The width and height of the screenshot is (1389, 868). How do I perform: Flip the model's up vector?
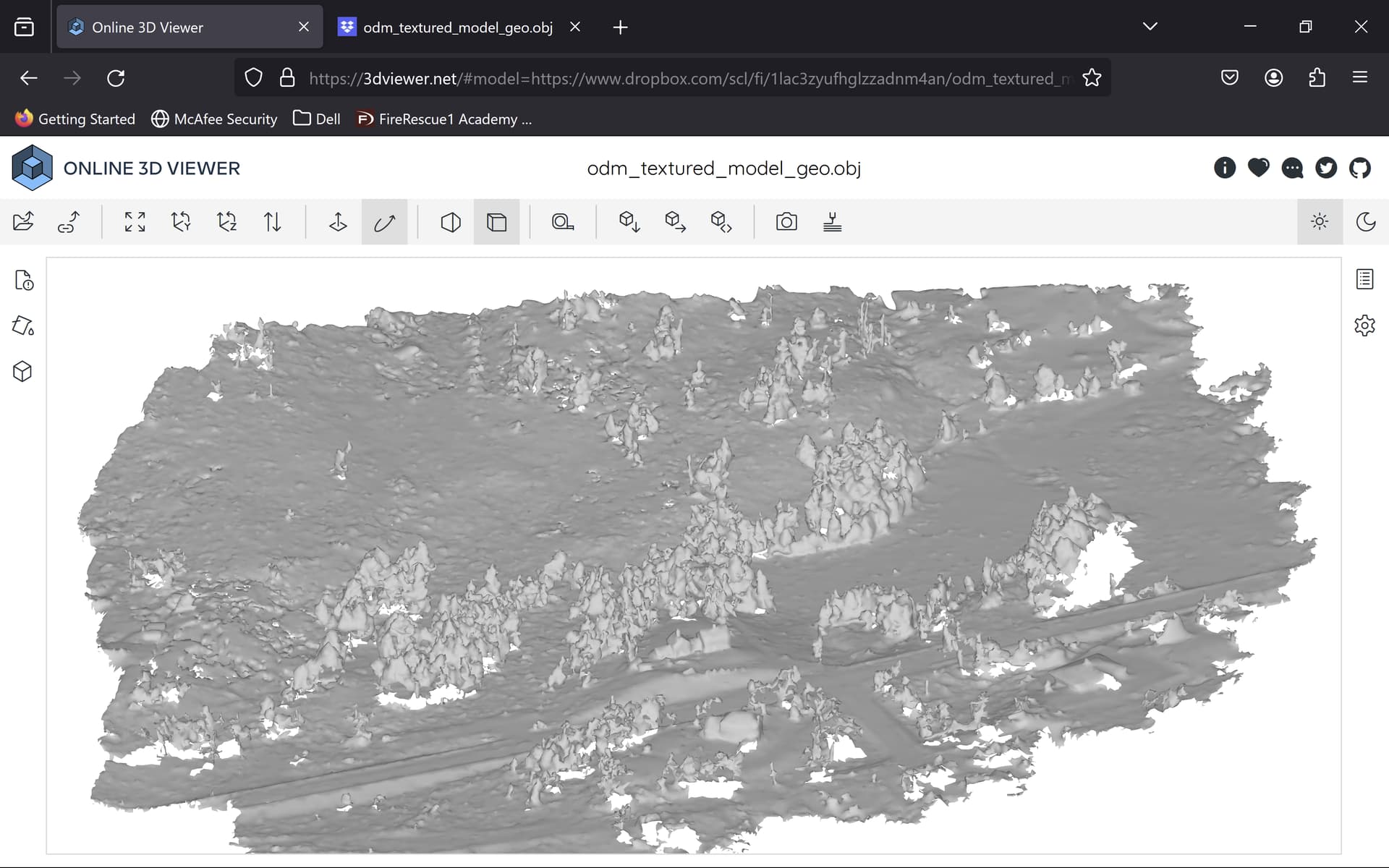[x=273, y=222]
